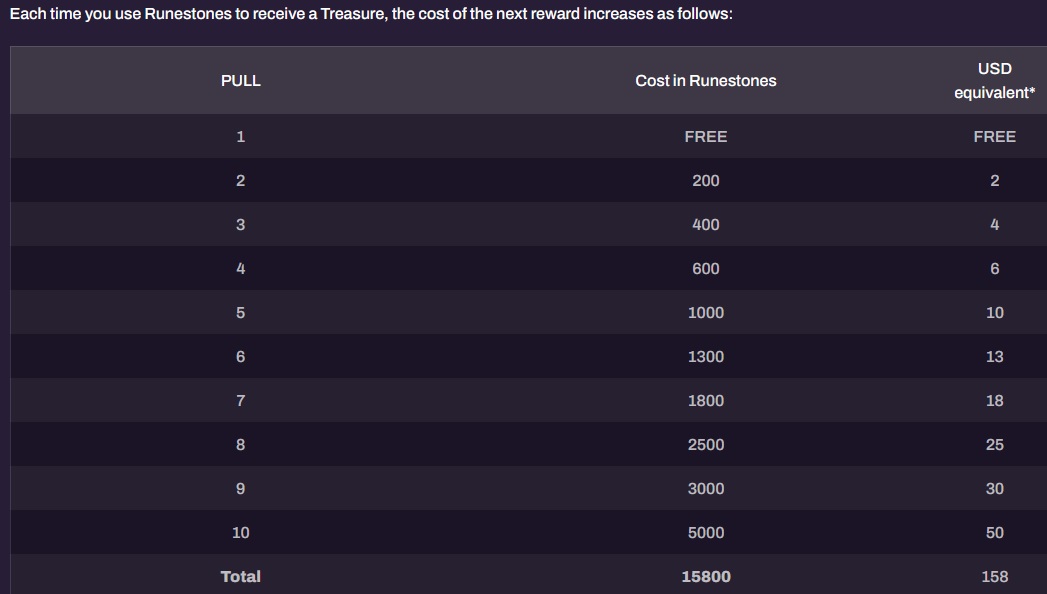1047x594 pixels.
Task: Select pull number 10 cell
Action: pyautogui.click(x=240, y=533)
